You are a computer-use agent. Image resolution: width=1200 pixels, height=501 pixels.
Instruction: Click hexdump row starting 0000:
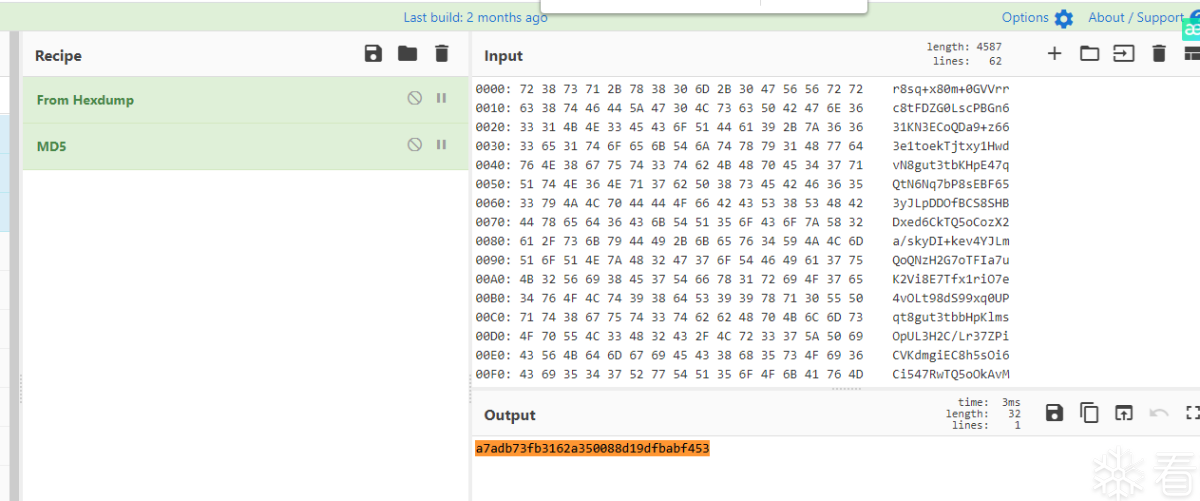742,89
